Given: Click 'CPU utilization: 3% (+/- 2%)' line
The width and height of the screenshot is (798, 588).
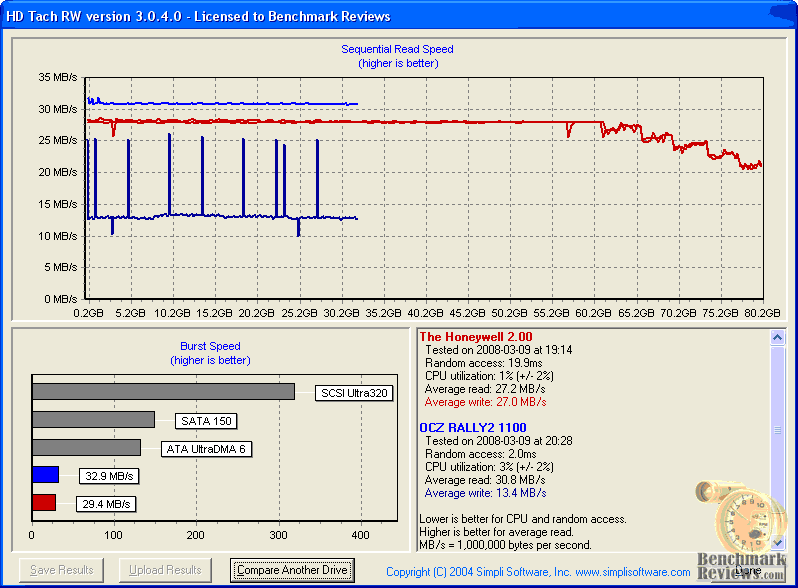Looking at the screenshot, I should tap(489, 467).
